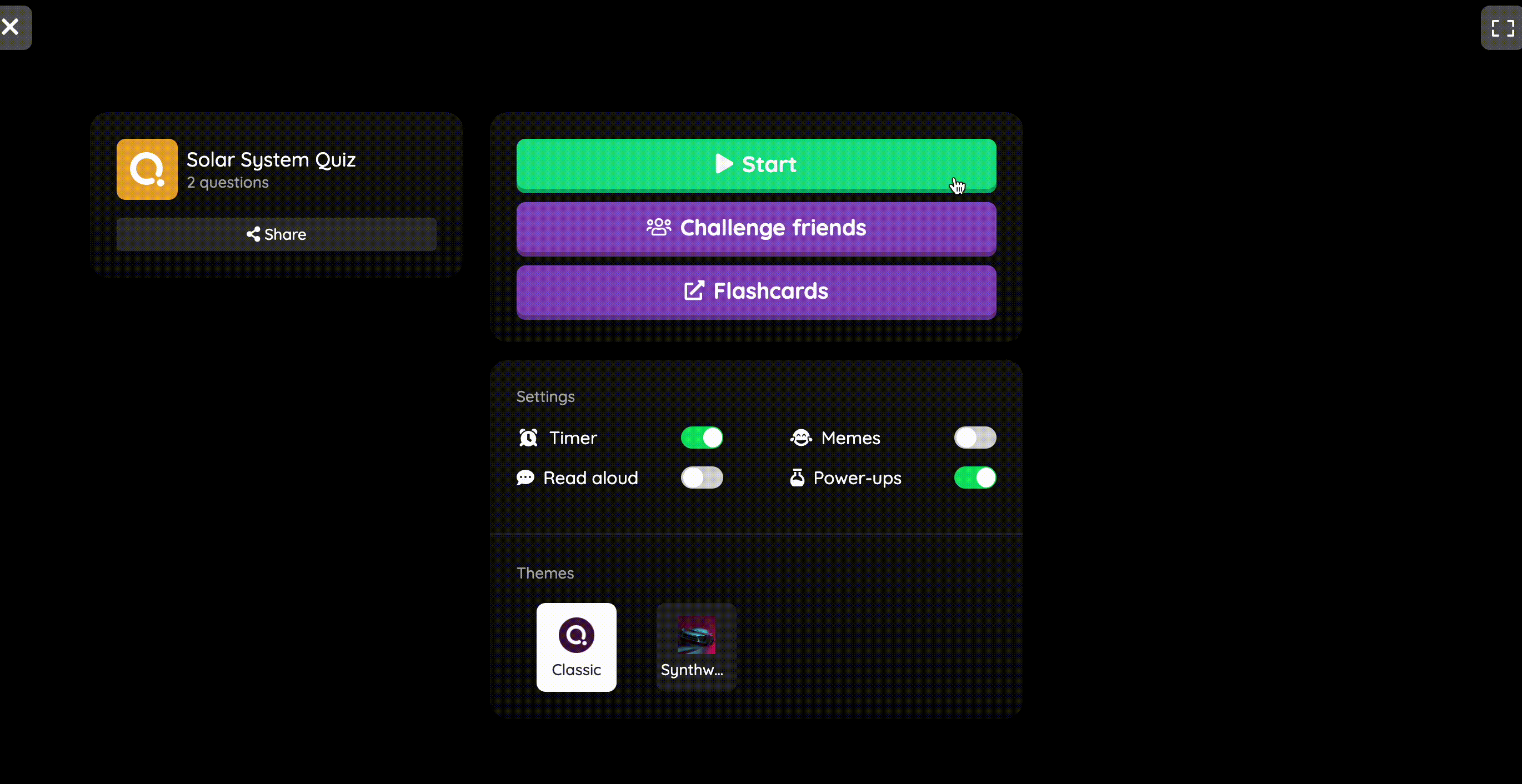This screenshot has height=784, width=1522.
Task: Click the alarm clock timer icon
Action: pyautogui.click(x=527, y=437)
